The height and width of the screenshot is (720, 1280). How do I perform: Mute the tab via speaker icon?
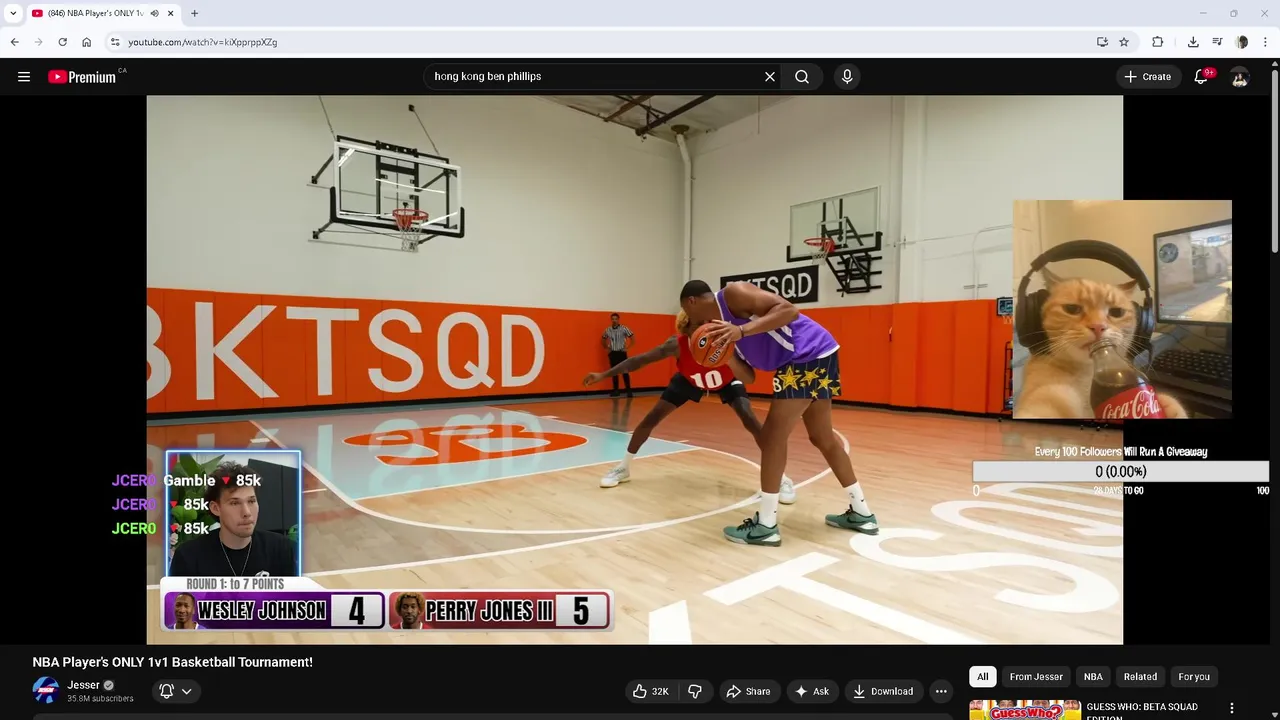[154, 13]
